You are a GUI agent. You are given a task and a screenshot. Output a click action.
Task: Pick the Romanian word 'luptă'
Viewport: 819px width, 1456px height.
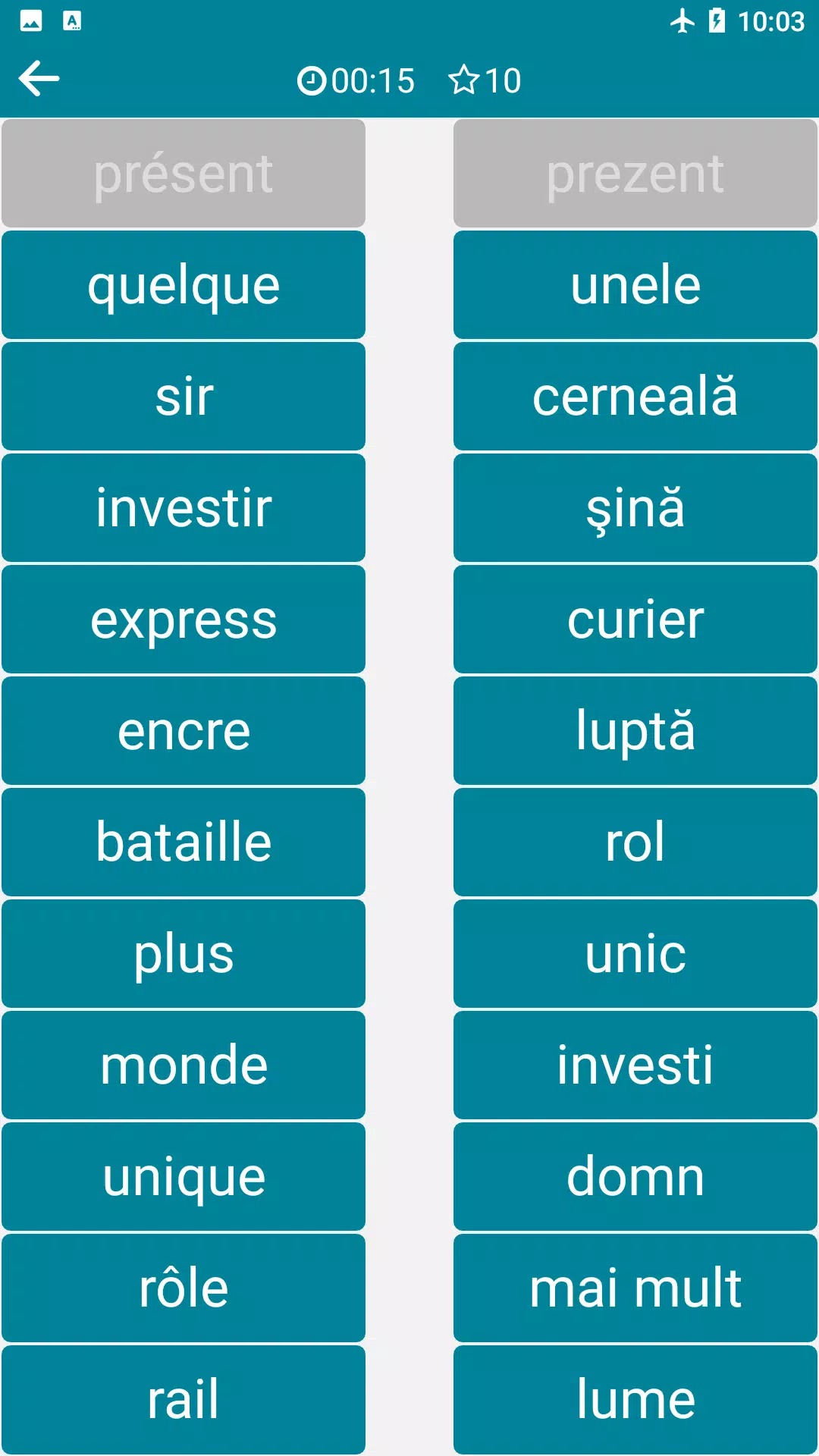635,731
